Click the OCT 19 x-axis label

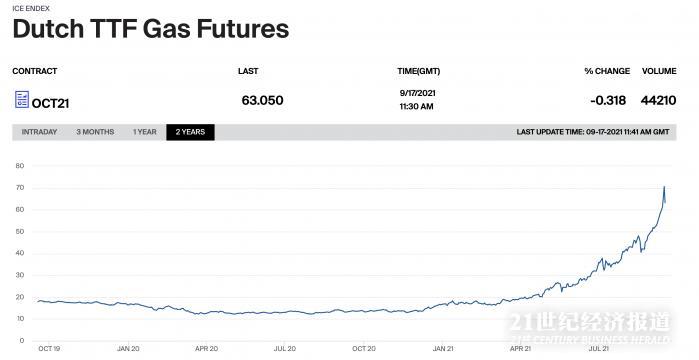tap(49, 348)
